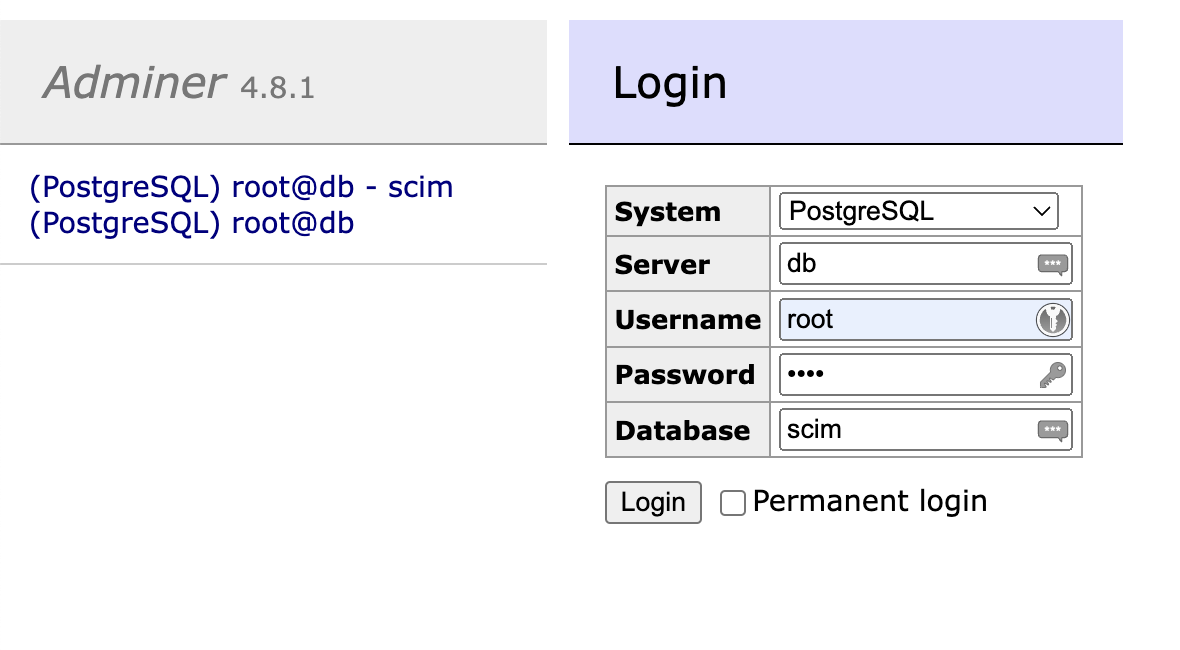
Task: Click inside the Database input showing scim
Action: pyautogui.click(x=900, y=430)
